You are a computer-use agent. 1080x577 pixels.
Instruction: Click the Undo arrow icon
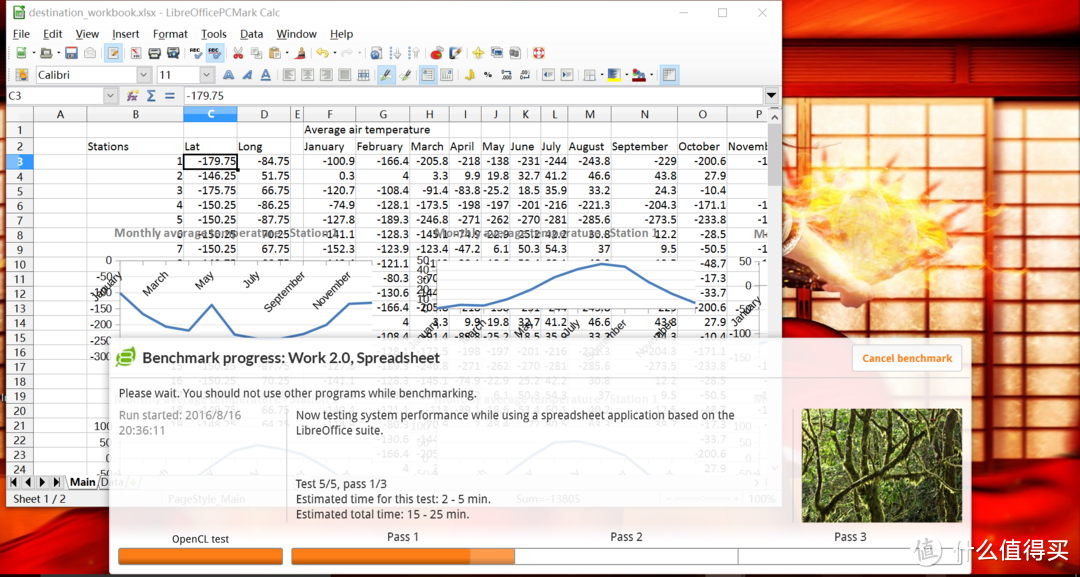(322, 53)
